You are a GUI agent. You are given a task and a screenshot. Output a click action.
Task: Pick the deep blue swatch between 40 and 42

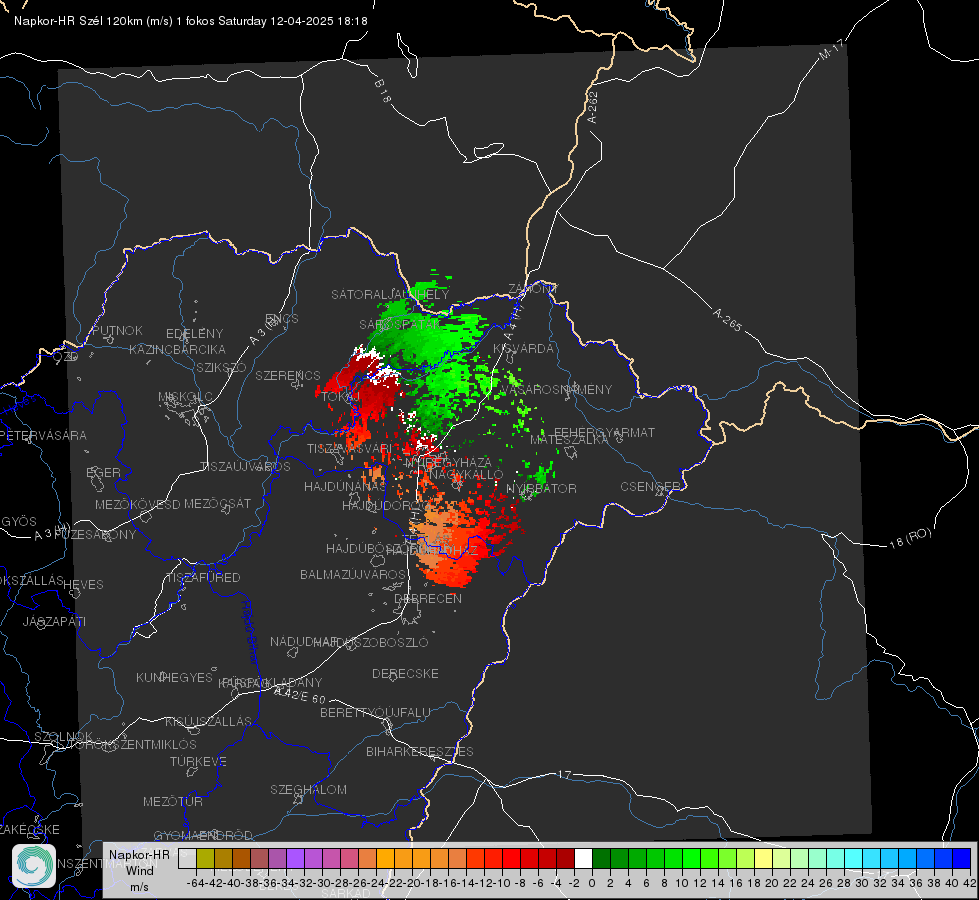tap(961, 858)
